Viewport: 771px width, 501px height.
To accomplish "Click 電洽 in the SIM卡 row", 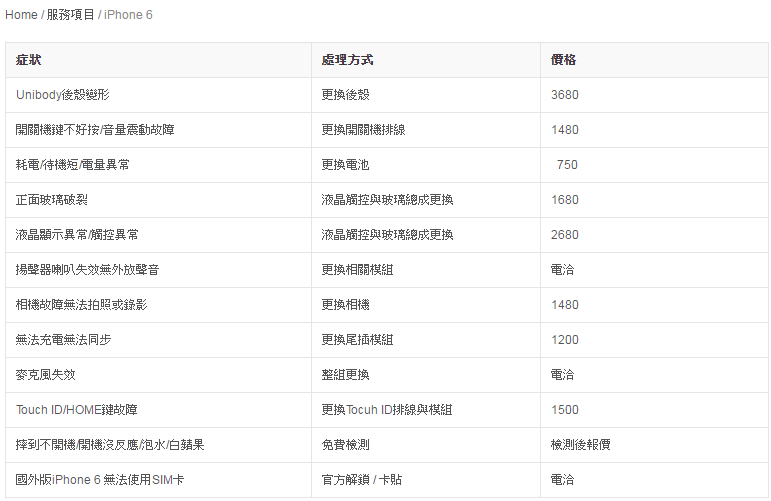I will pos(563,479).
